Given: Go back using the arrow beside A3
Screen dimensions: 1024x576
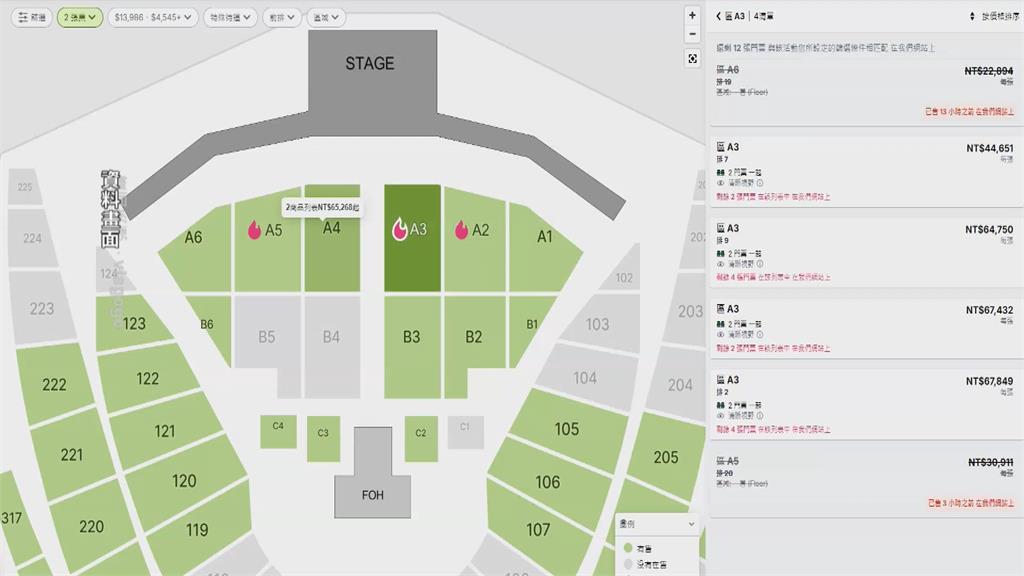Looking at the screenshot, I should (718, 16).
